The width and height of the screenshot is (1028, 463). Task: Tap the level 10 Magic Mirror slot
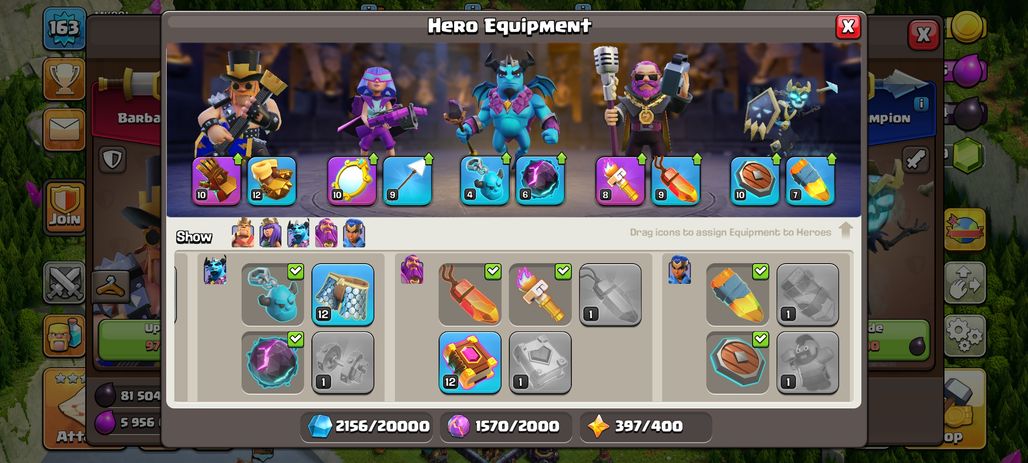point(352,181)
